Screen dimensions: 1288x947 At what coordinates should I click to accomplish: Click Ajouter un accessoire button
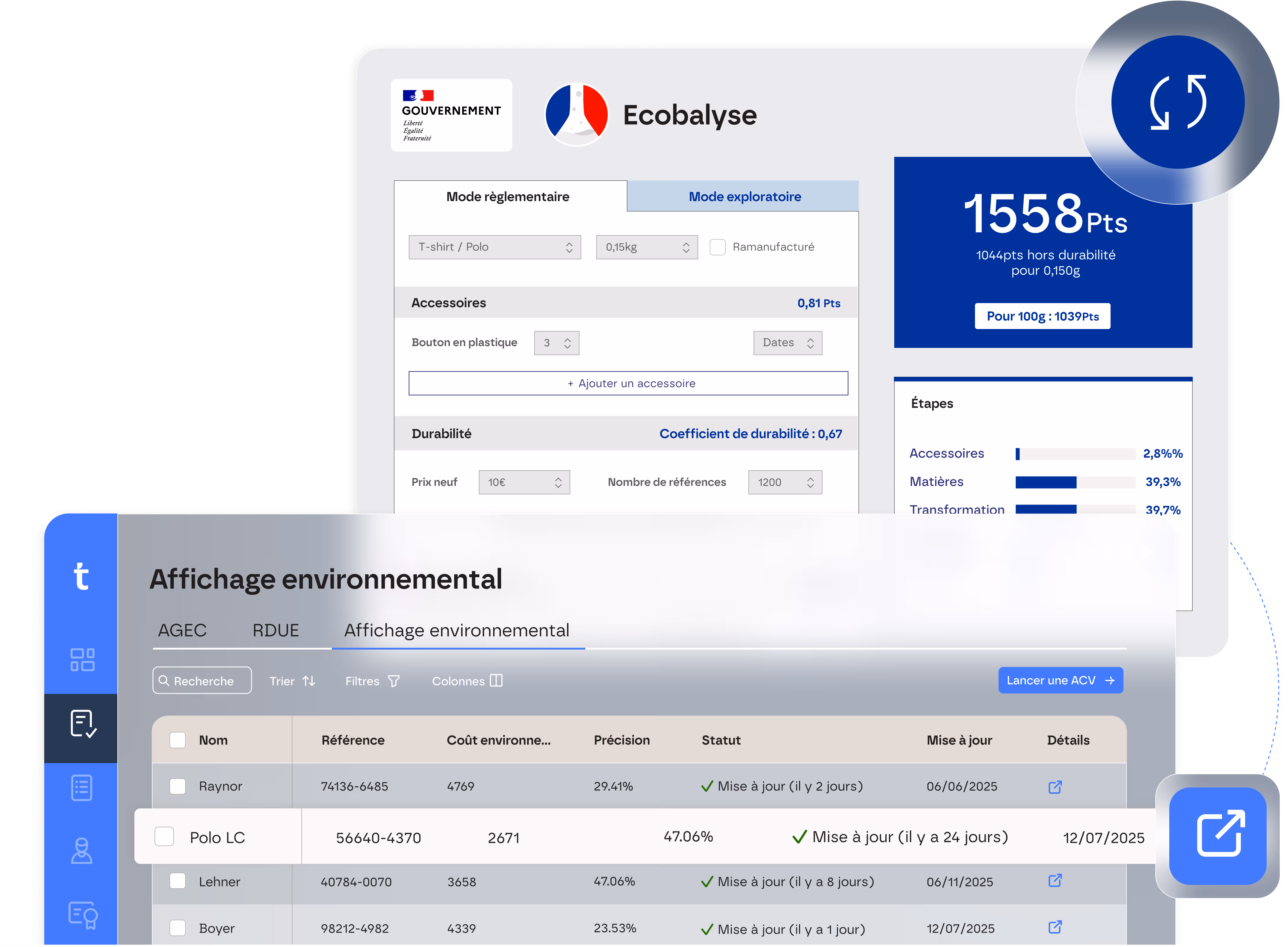628,384
